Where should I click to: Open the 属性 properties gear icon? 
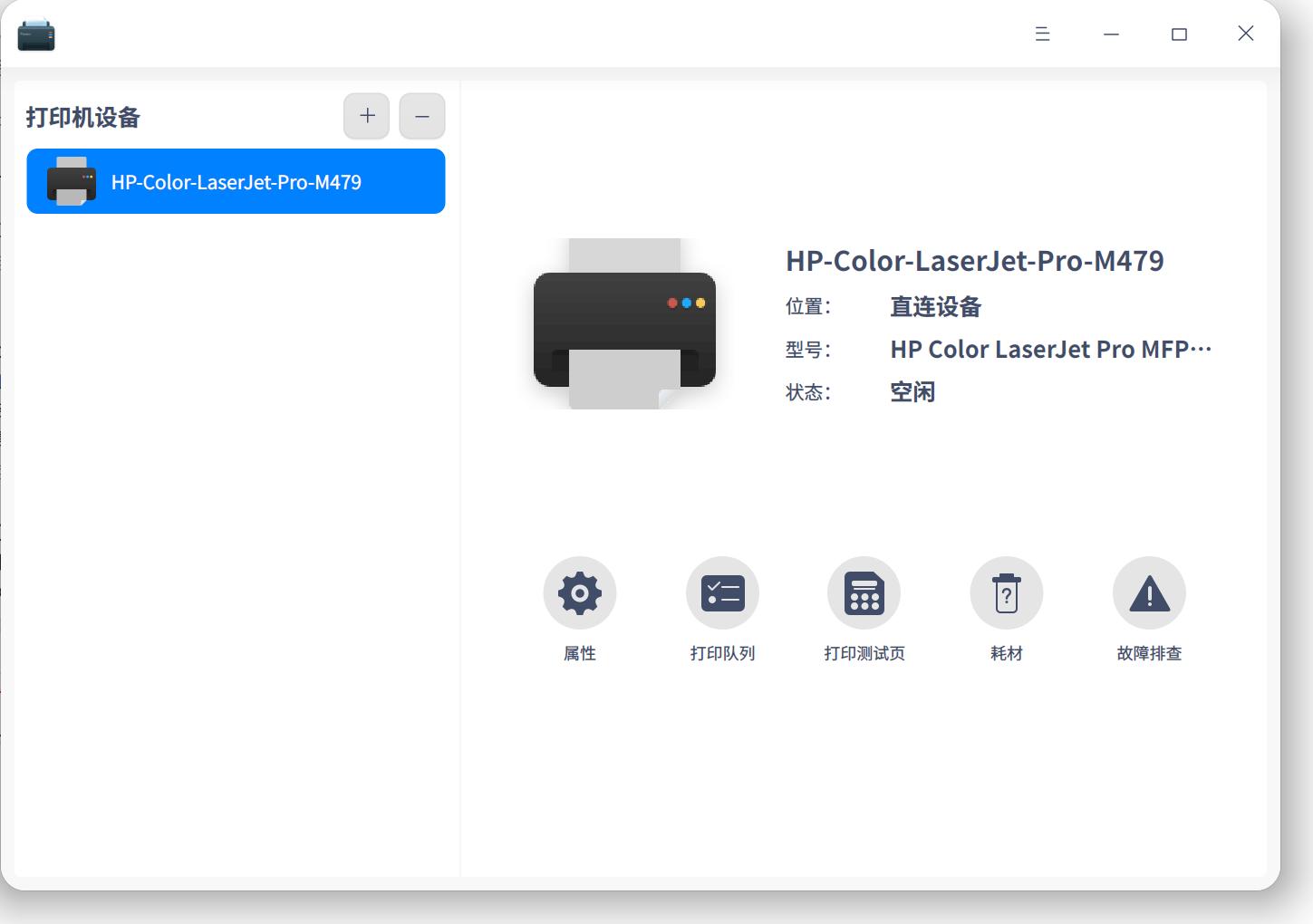click(x=580, y=593)
